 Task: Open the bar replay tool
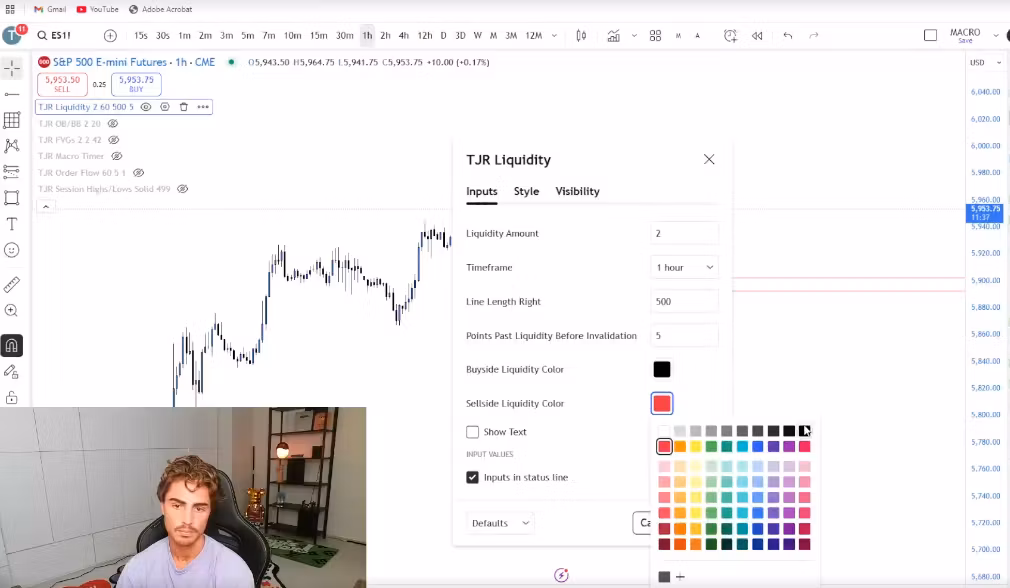[x=757, y=36]
